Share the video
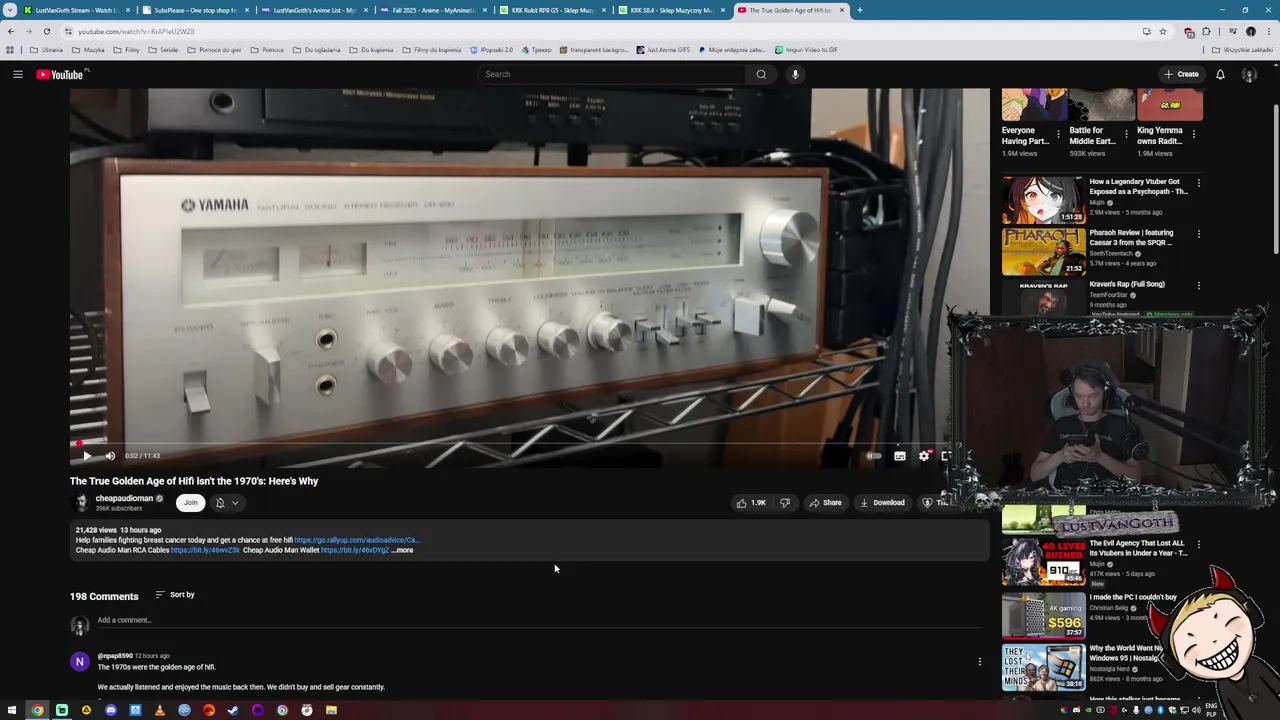Image resolution: width=1280 pixels, height=720 pixels. pyautogui.click(x=826, y=503)
